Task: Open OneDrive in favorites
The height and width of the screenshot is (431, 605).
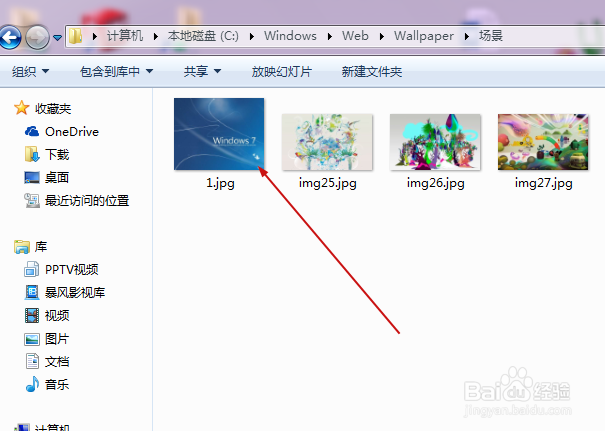Action: click(x=72, y=132)
